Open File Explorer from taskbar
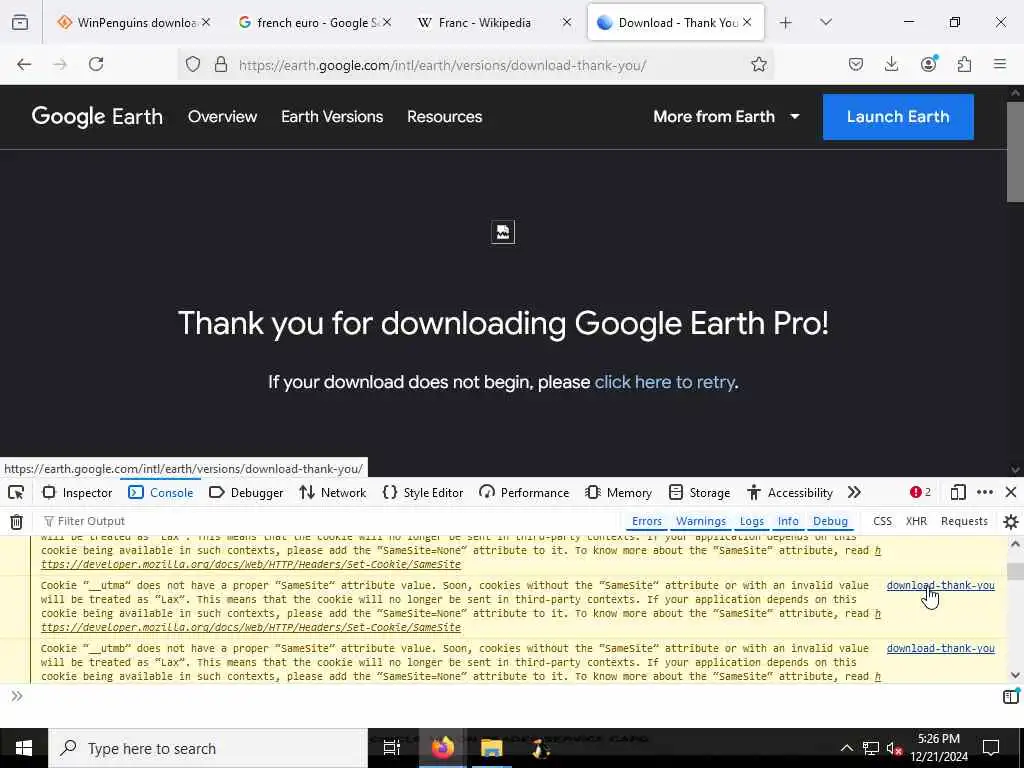This screenshot has width=1024, height=768. (x=491, y=748)
